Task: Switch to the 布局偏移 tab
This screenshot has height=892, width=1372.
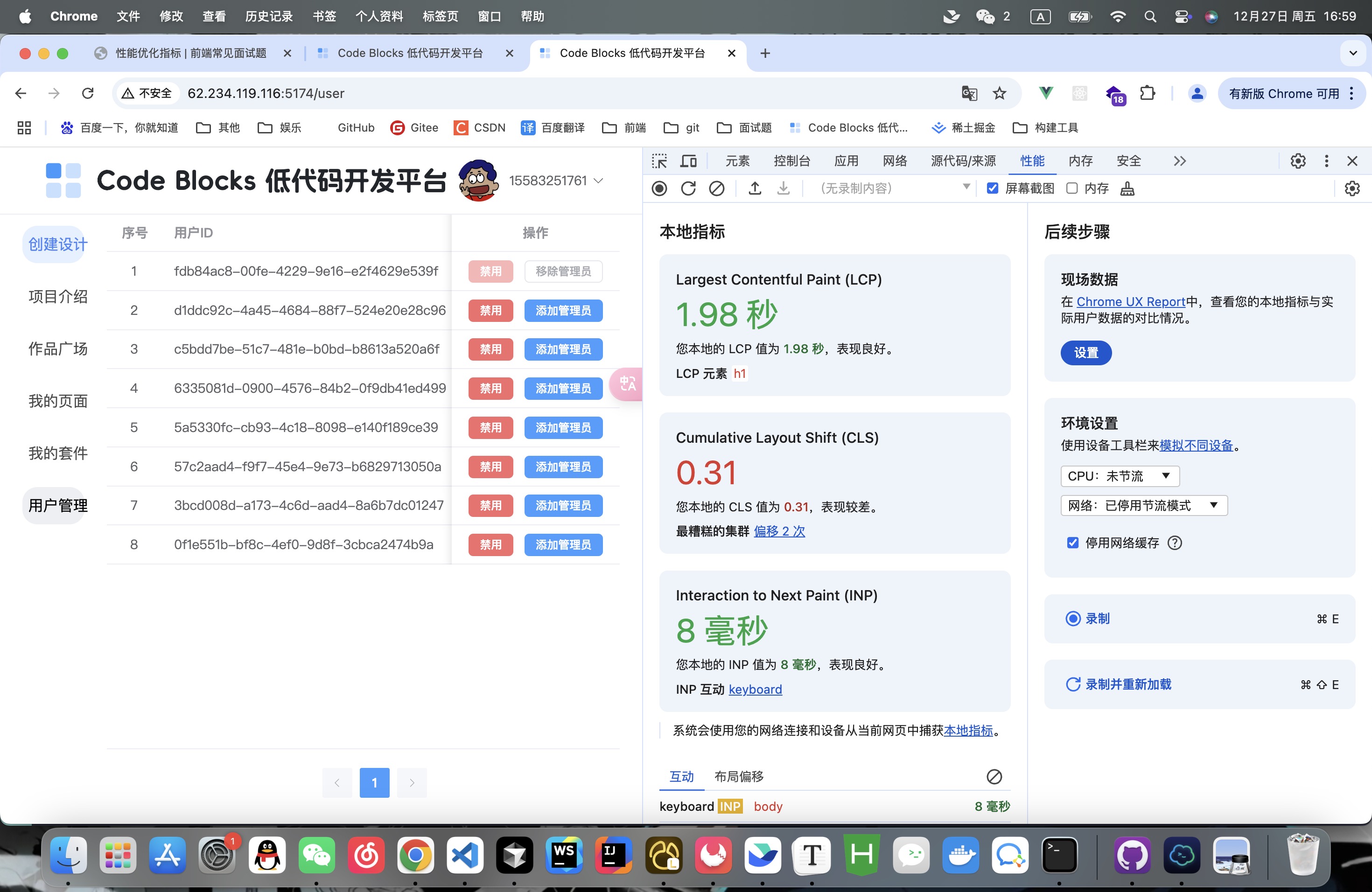Action: (738, 776)
